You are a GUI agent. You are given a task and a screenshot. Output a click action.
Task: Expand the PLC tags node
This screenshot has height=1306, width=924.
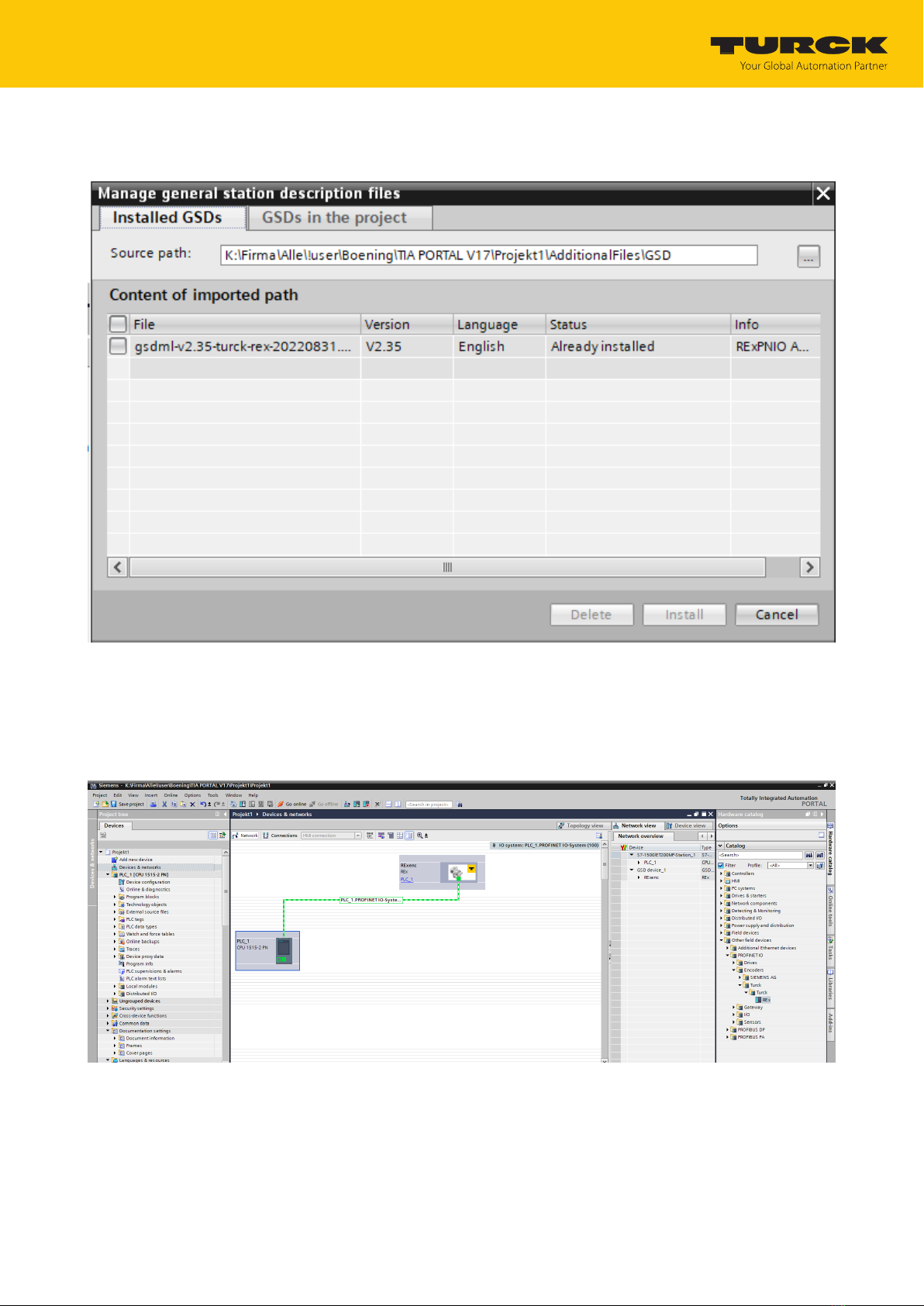tap(115, 919)
